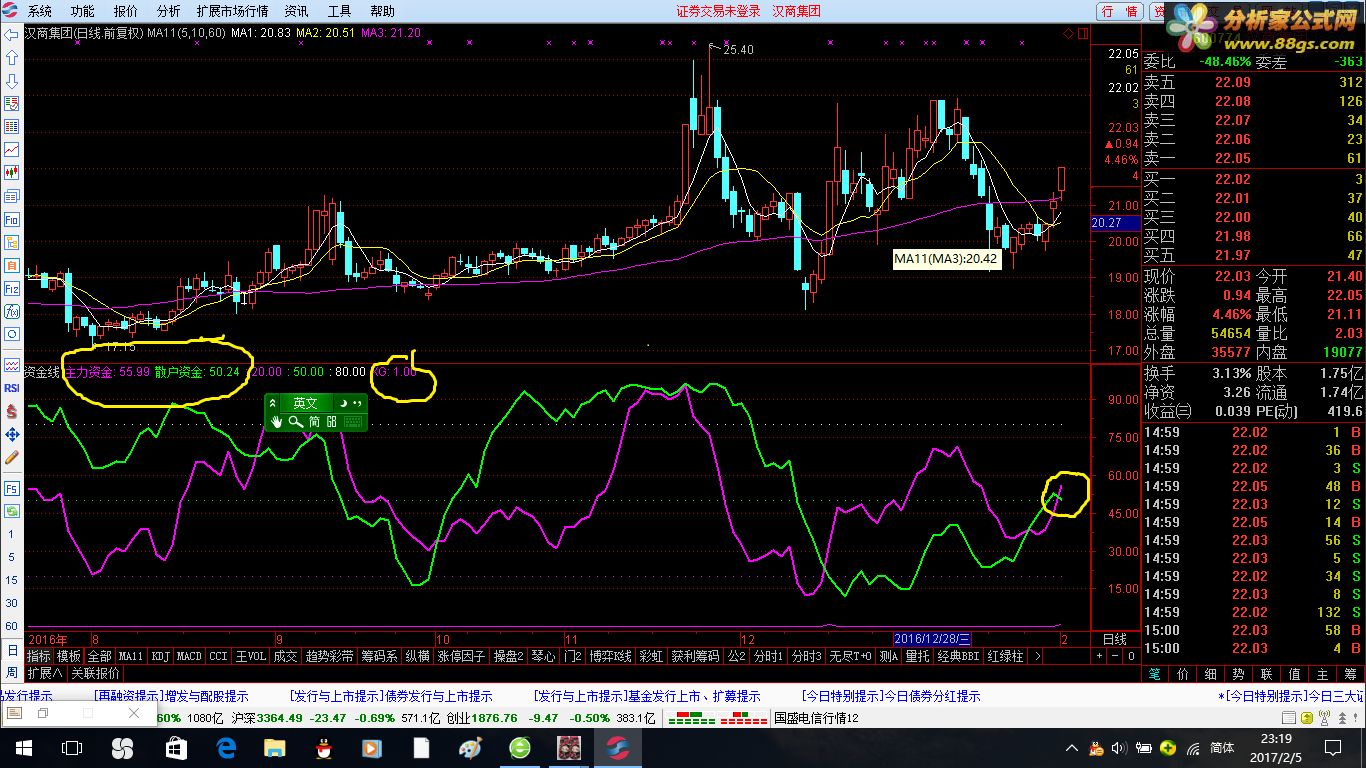This screenshot has width=1366, height=768.
Task: Collapse the IME toolbar with chevron icon
Action: pos(273,403)
